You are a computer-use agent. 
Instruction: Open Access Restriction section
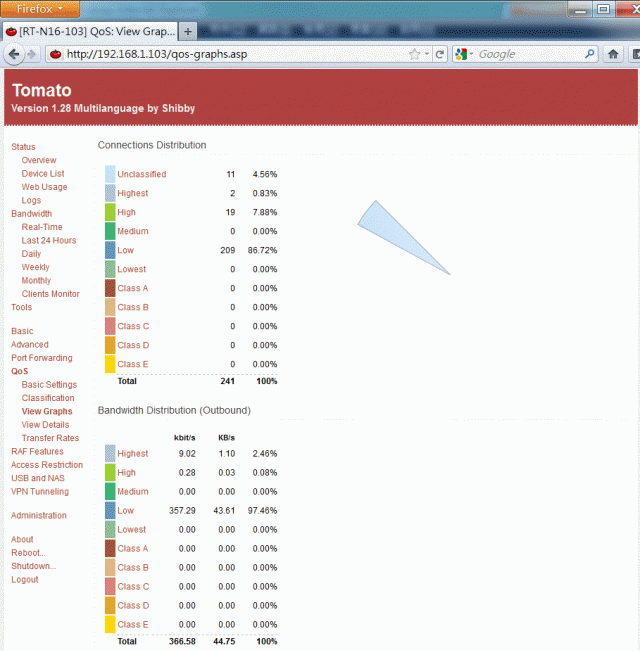pos(47,465)
